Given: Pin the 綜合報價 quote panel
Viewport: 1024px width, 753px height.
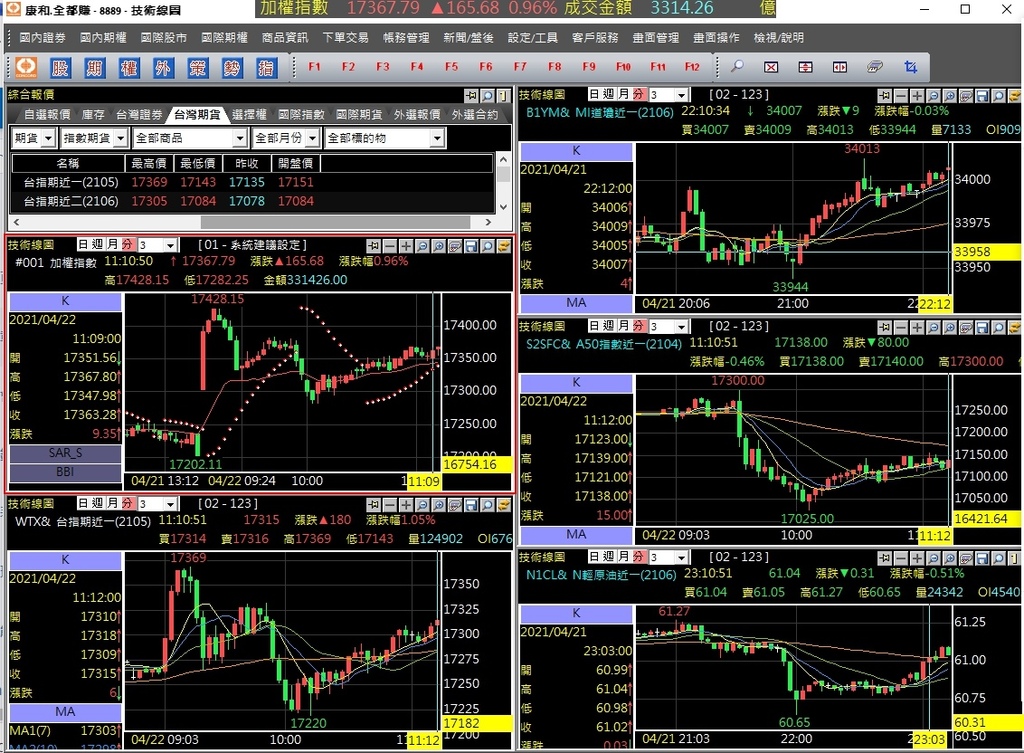Looking at the screenshot, I should 471,95.
